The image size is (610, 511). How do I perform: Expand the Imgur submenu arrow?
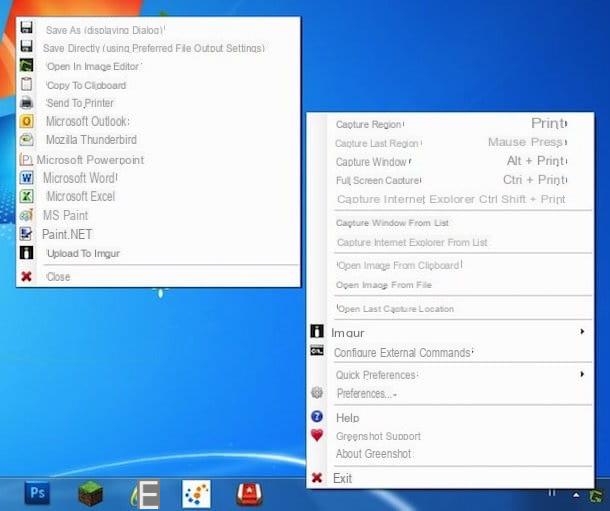[582, 331]
